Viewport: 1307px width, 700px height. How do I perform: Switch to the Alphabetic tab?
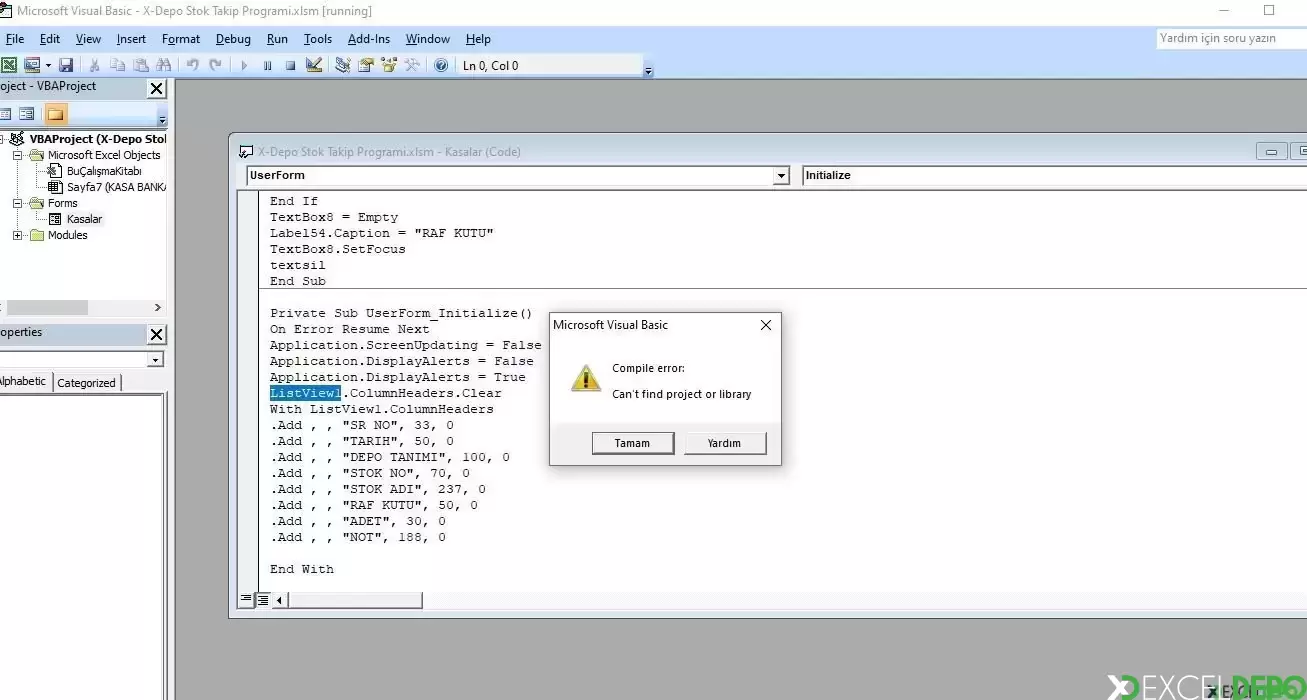click(22, 381)
